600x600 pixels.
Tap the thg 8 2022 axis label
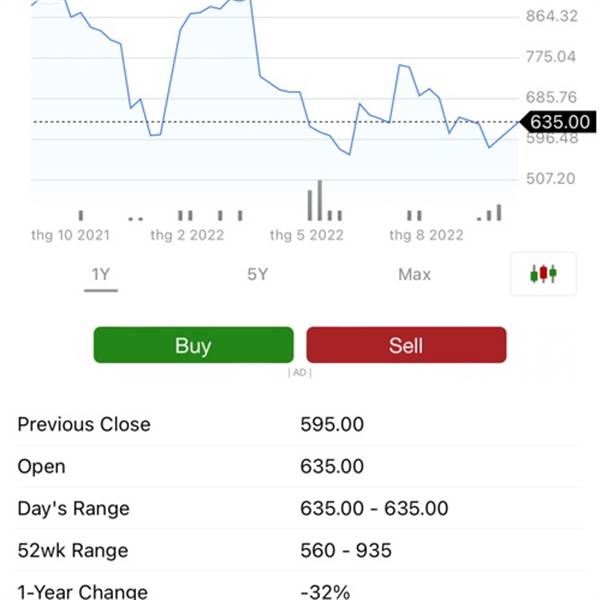426,235
